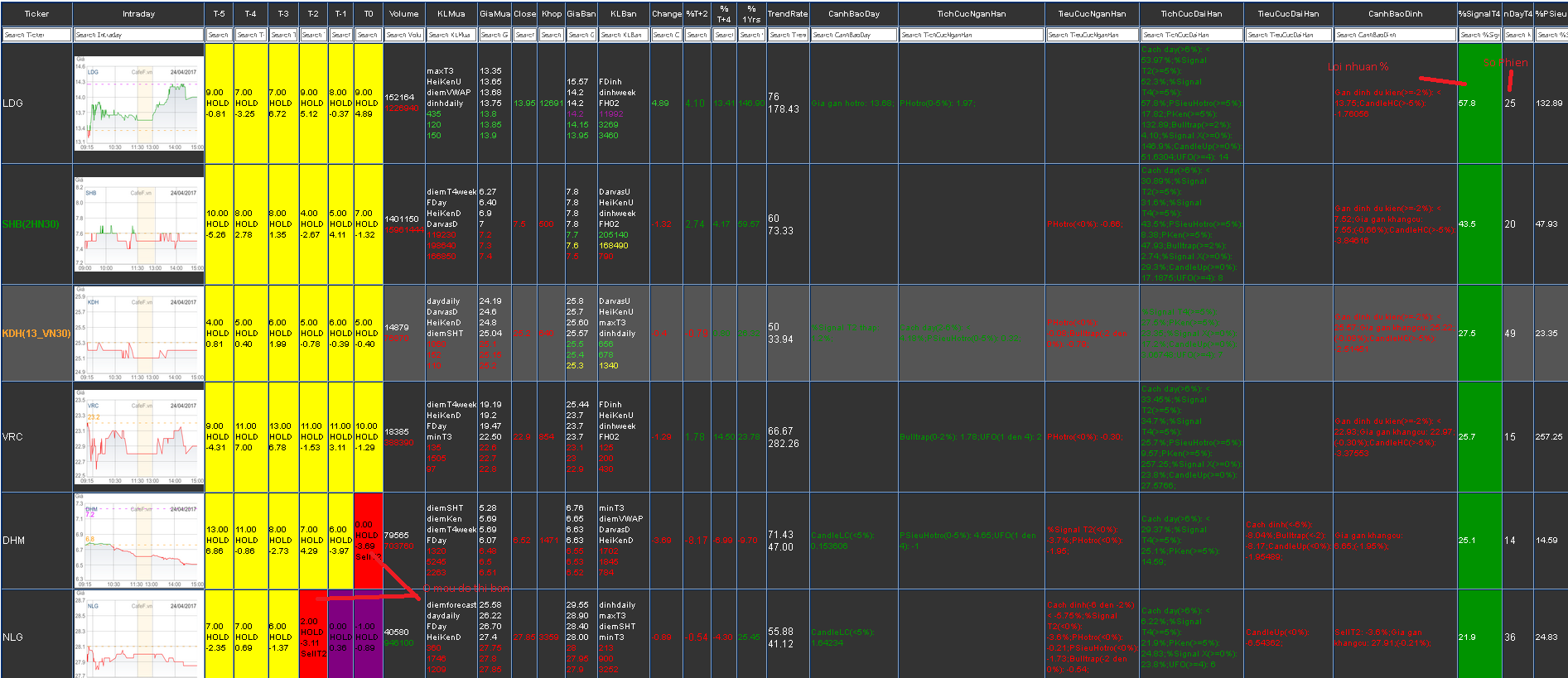The image size is (1568, 678).
Task: Focus the Search Volume filter field
Action: pos(404,35)
